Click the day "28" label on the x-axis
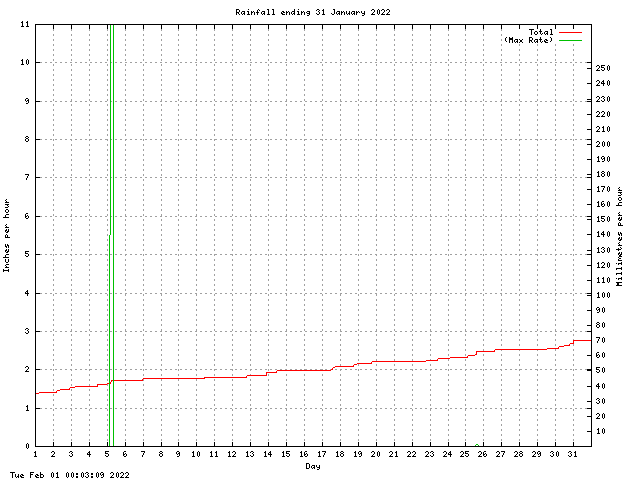This screenshot has width=640, height=480. [x=518, y=454]
